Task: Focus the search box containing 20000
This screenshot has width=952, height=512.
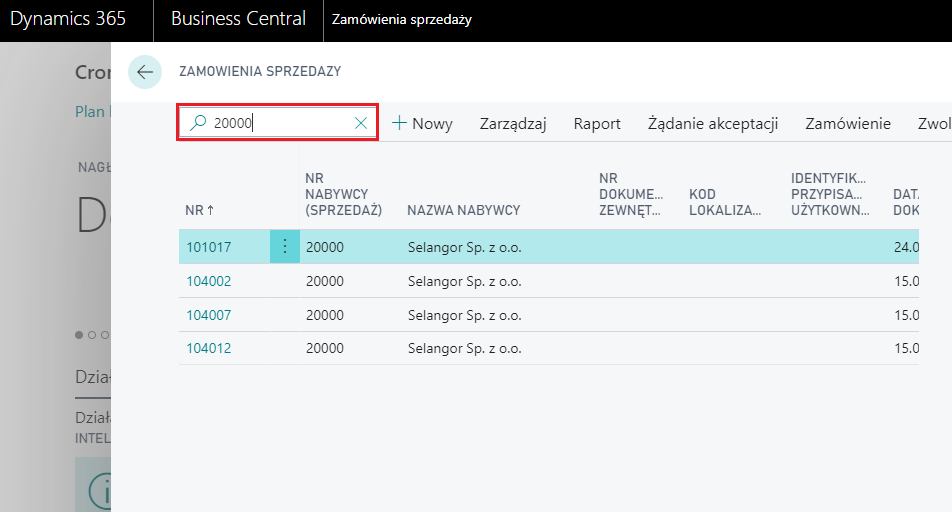Action: tap(277, 123)
